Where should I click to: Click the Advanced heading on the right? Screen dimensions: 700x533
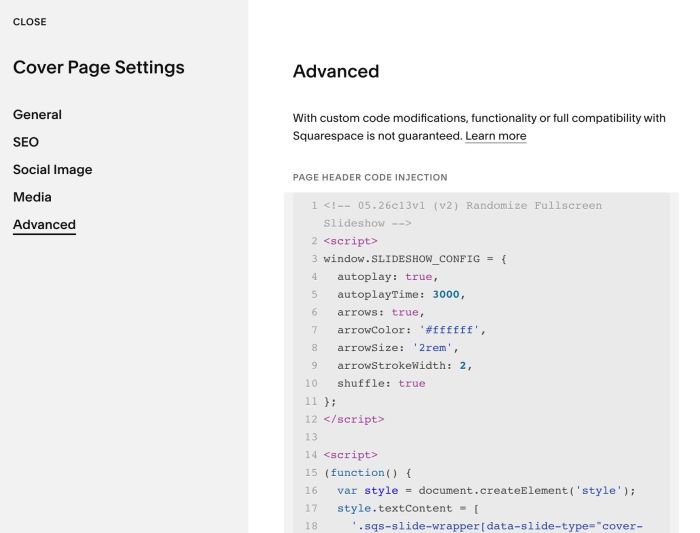(x=336, y=71)
